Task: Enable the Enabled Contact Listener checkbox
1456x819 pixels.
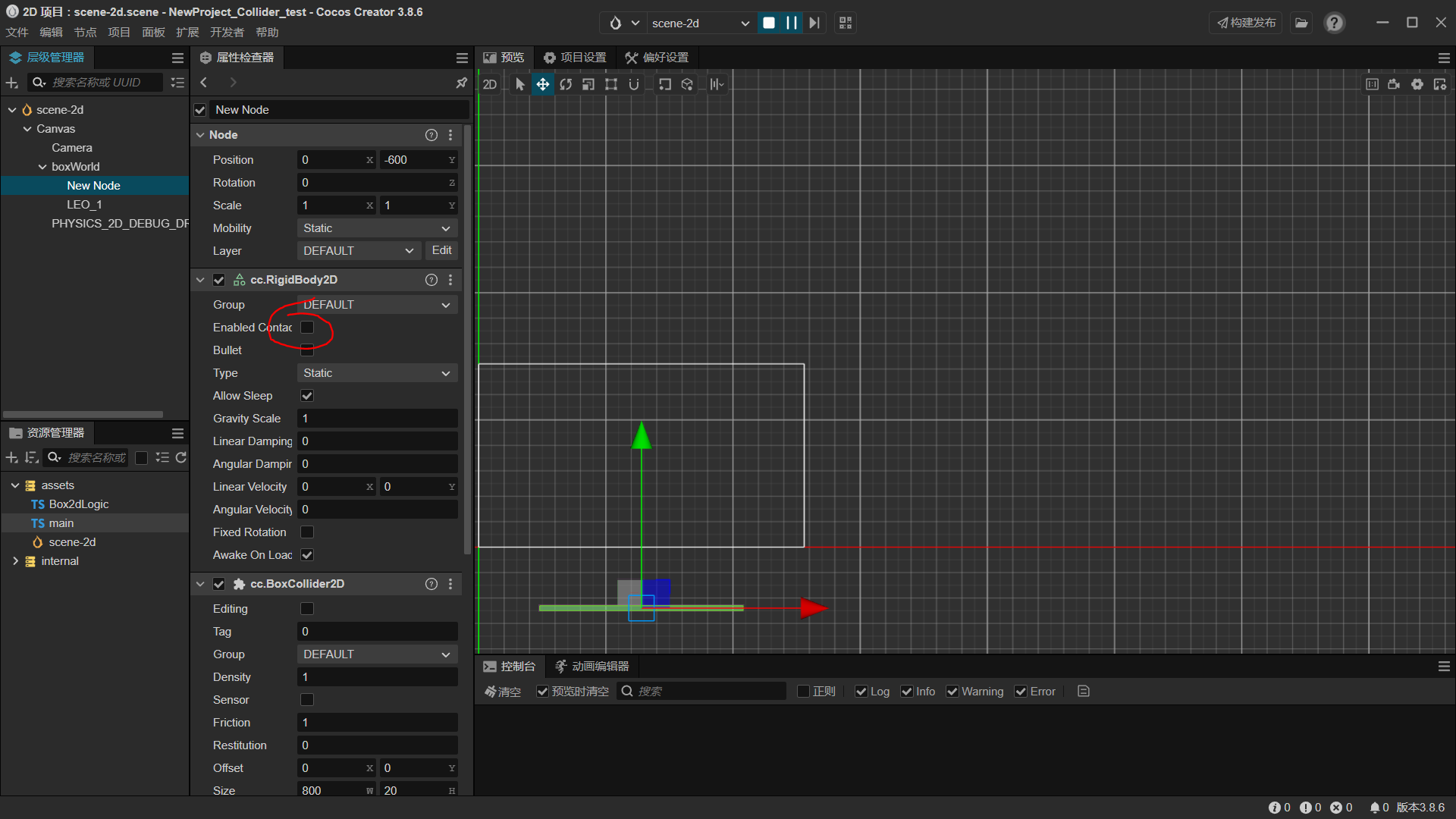Action: [307, 328]
